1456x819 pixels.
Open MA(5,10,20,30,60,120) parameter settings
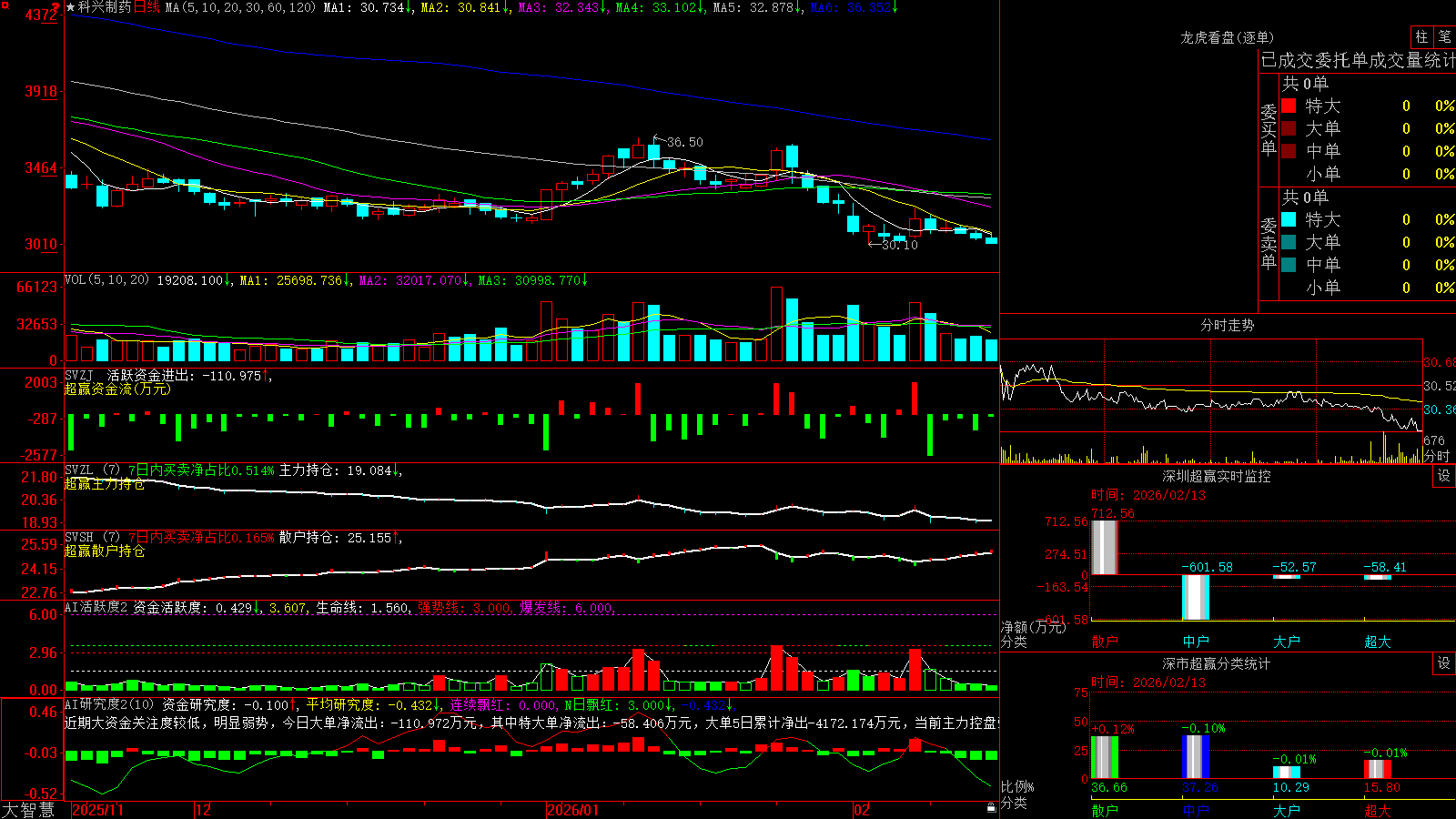pos(241,7)
